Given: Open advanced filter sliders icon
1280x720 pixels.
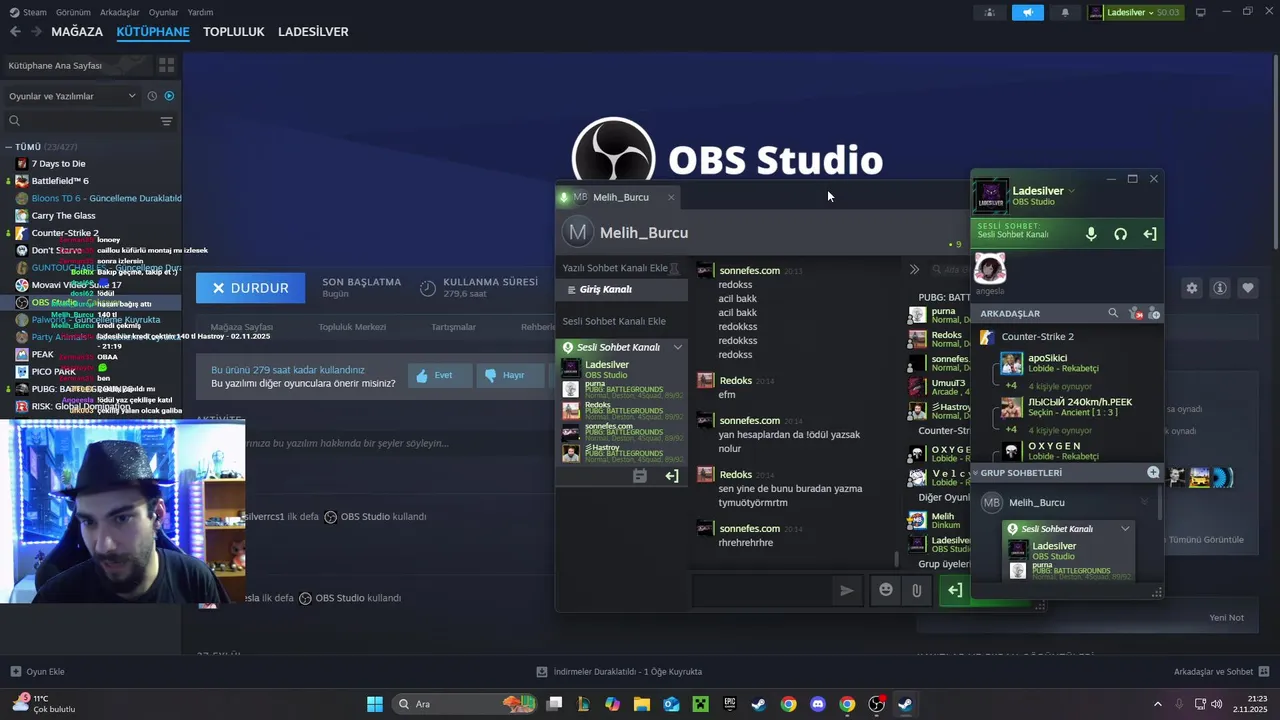Looking at the screenshot, I should point(166,121).
